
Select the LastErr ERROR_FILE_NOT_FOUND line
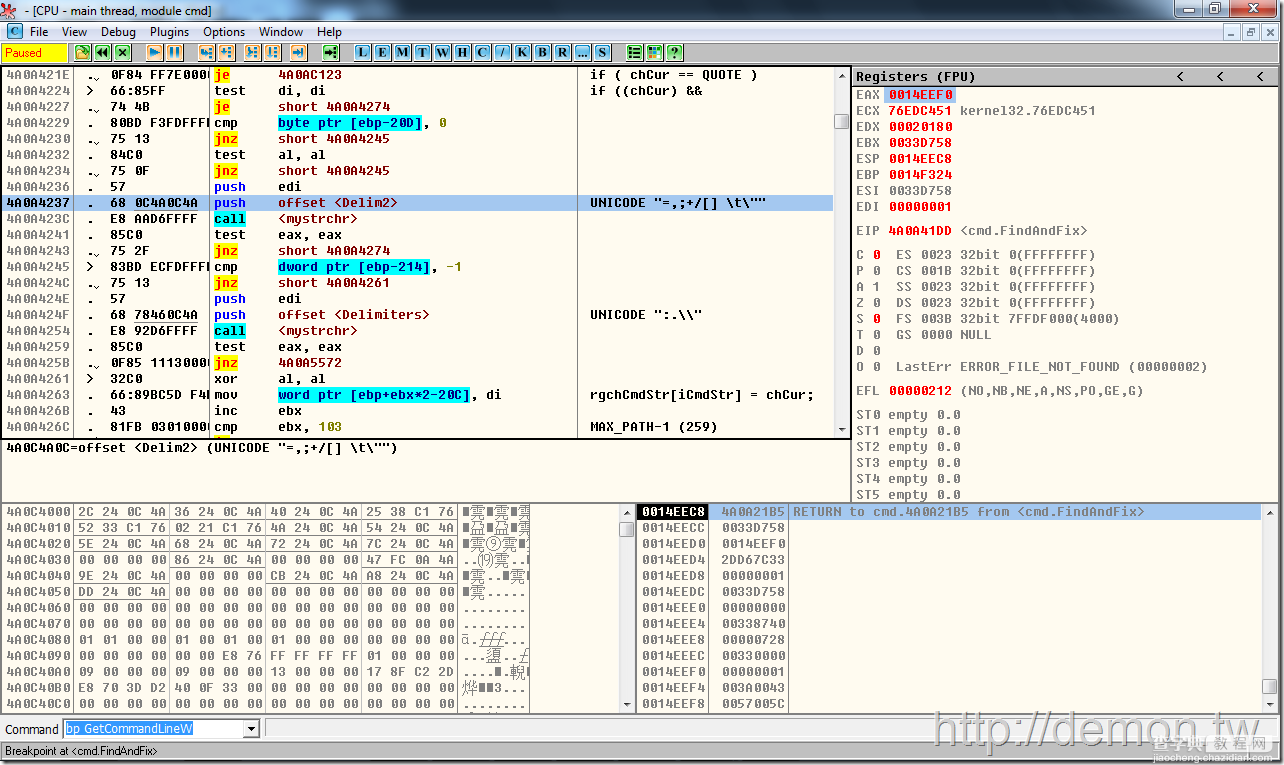[x=1051, y=367]
